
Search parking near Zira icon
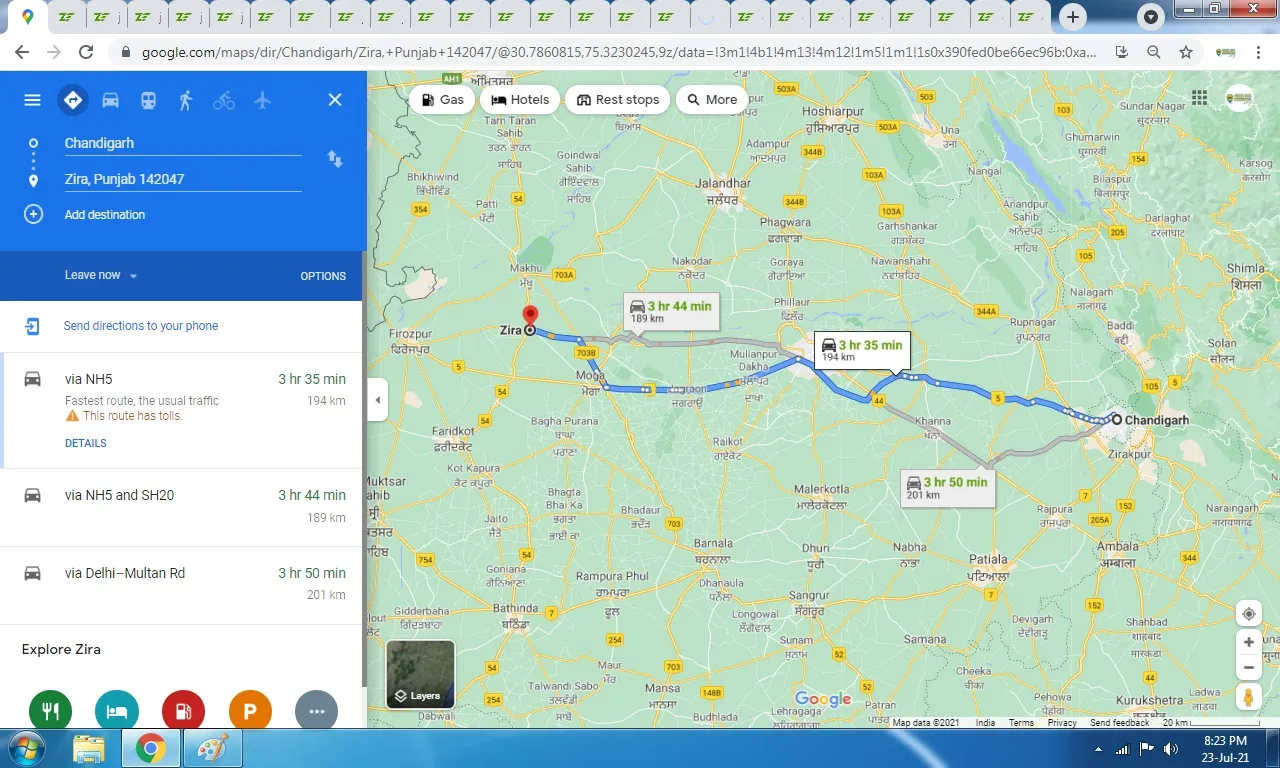coord(250,709)
